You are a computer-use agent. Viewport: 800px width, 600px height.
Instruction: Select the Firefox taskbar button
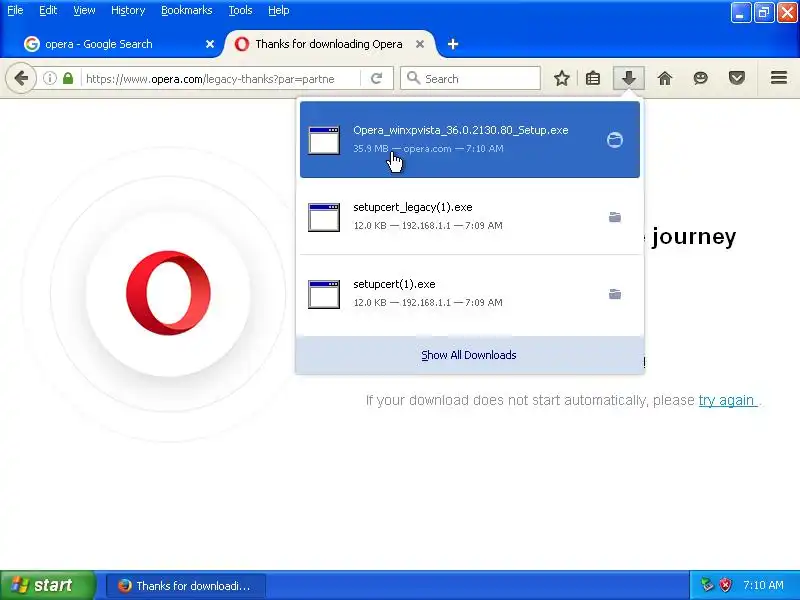186,586
